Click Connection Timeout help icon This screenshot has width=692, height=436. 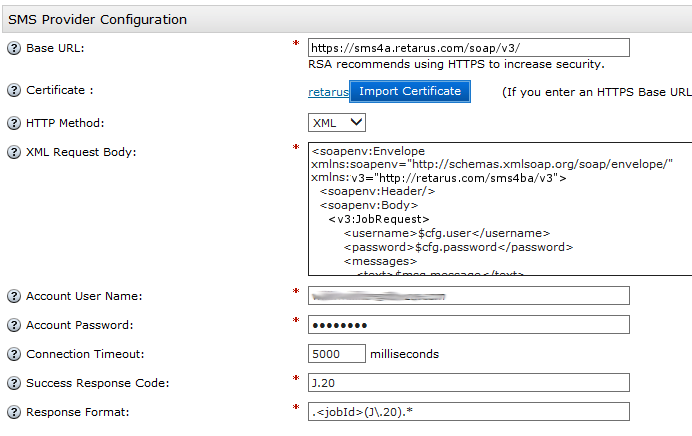click(14, 354)
